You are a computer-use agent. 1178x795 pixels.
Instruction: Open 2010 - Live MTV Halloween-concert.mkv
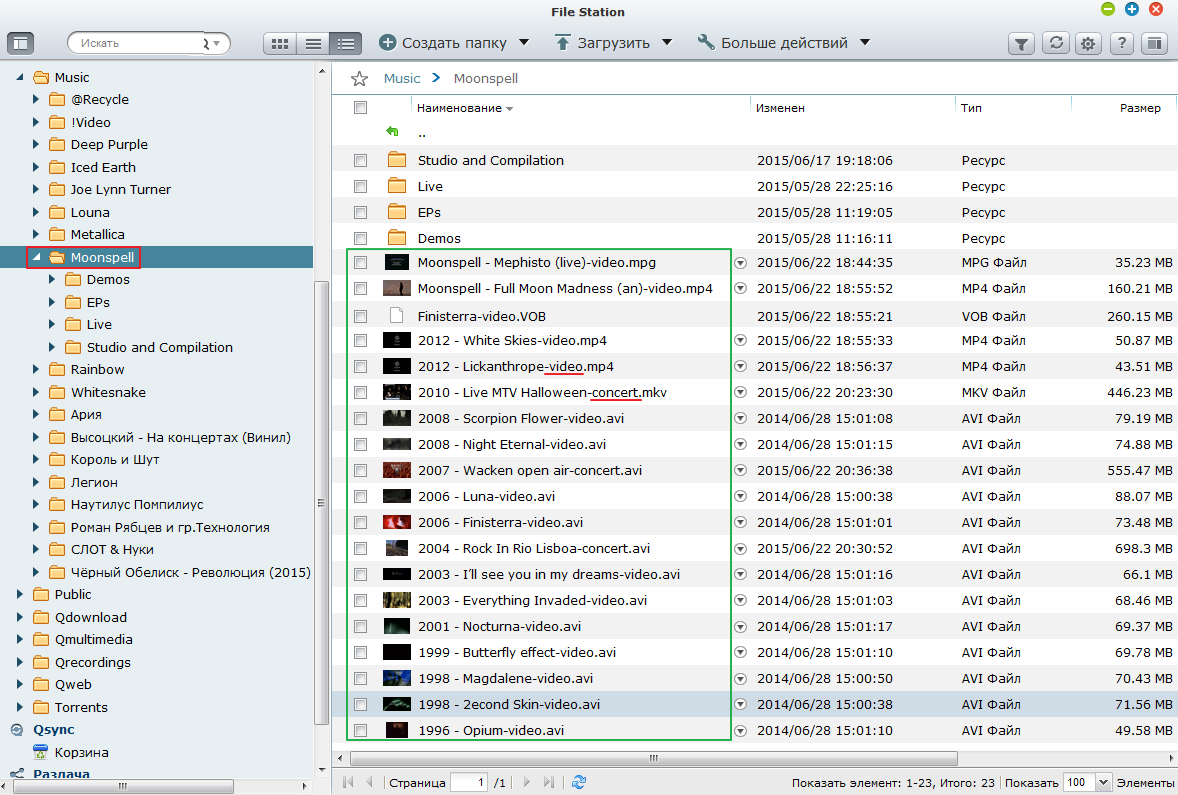pyautogui.click(x=542, y=392)
